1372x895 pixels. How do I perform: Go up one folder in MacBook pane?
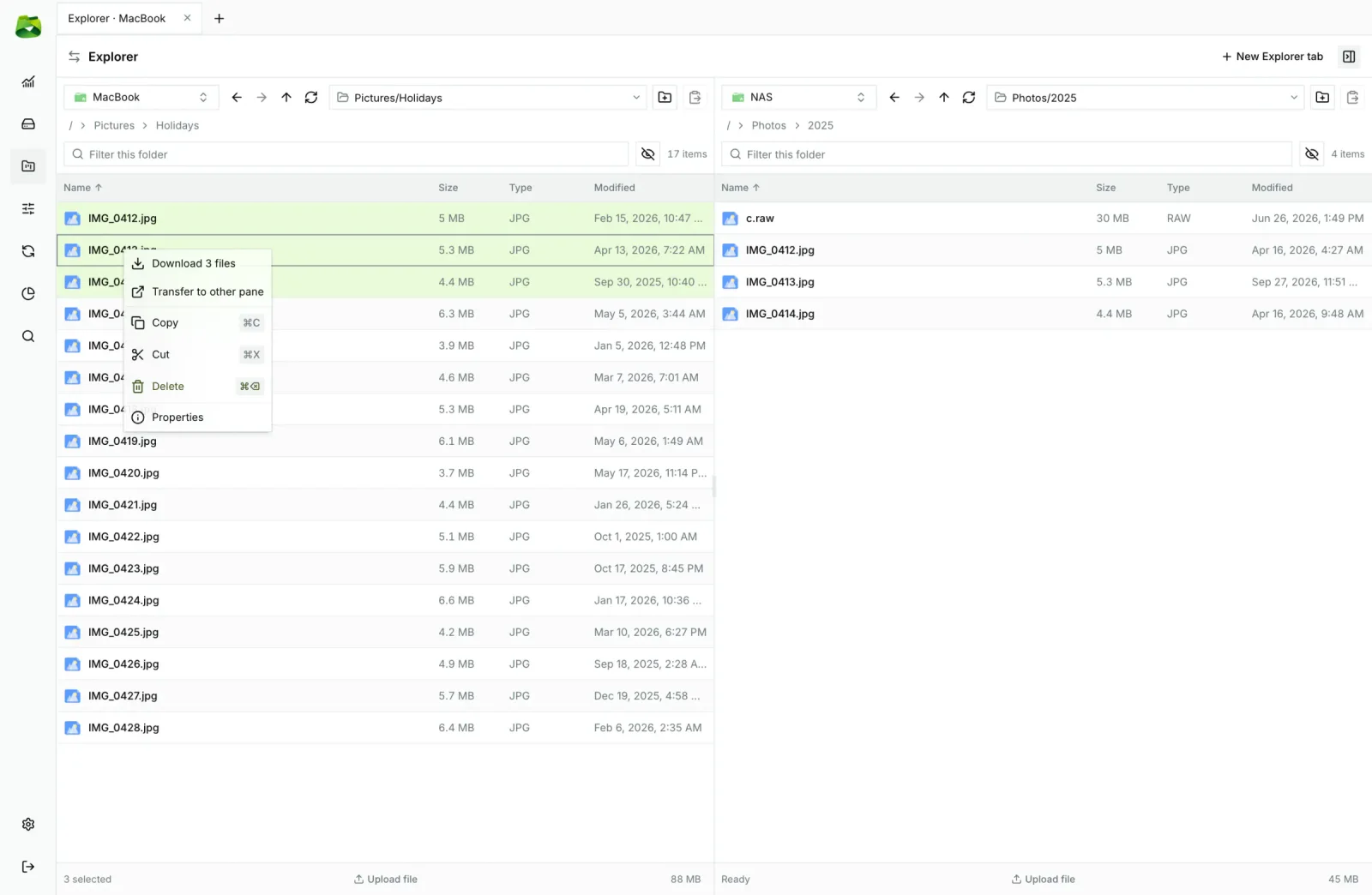point(286,98)
